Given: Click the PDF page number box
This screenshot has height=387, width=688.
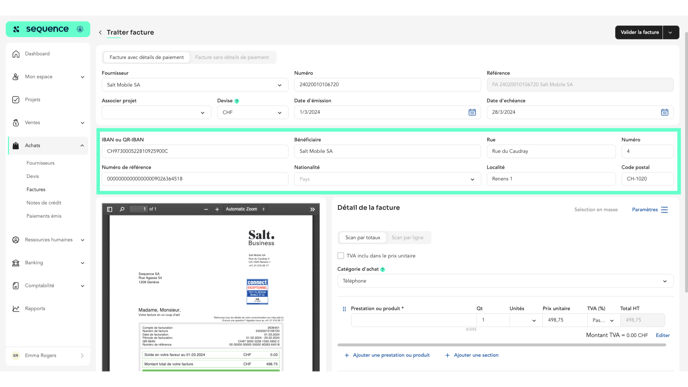Looking at the screenshot, I should 139,209.
